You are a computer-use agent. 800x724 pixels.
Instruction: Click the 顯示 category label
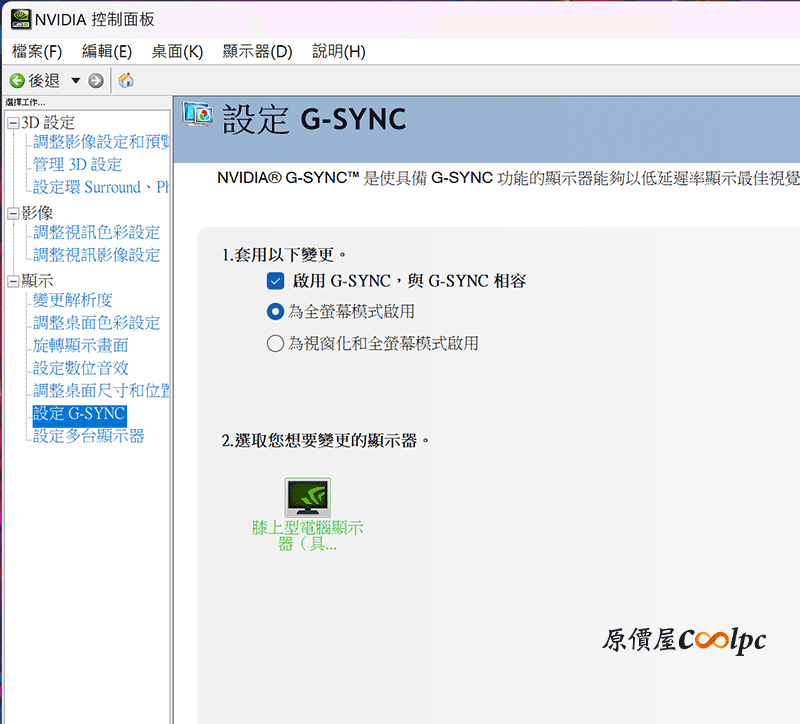[37, 281]
